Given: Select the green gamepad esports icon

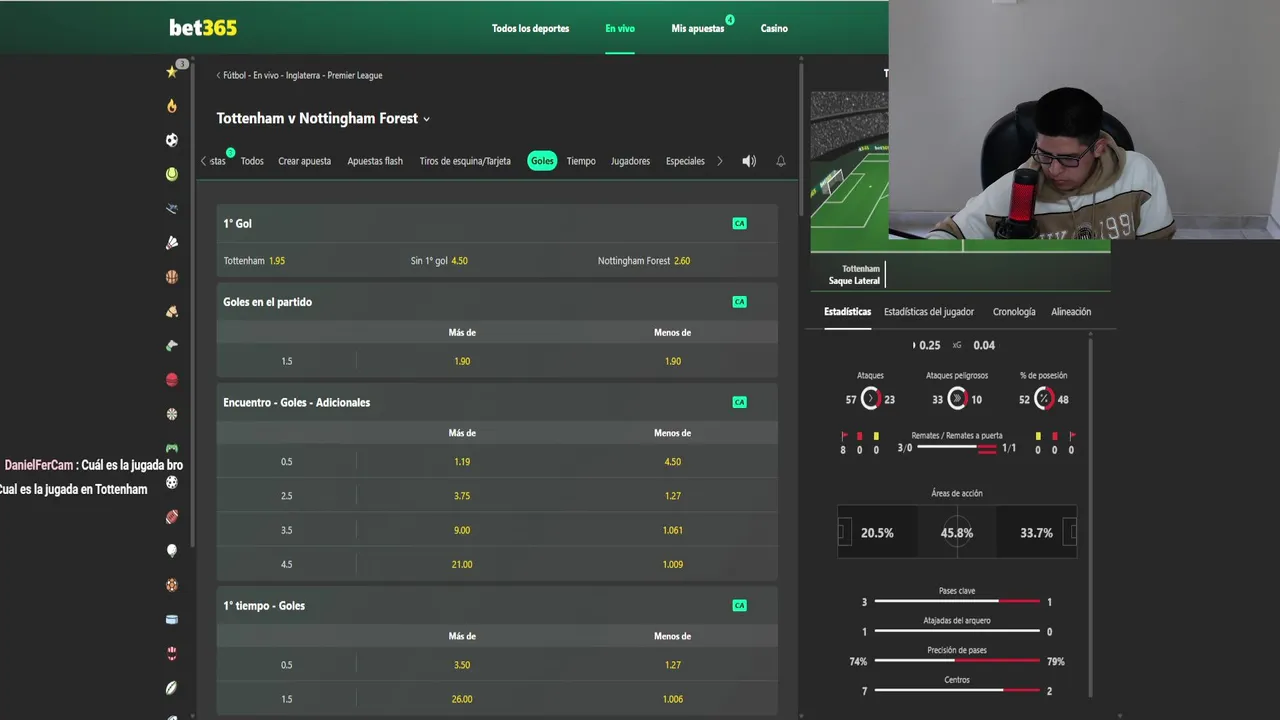Looking at the screenshot, I should pos(172,448).
